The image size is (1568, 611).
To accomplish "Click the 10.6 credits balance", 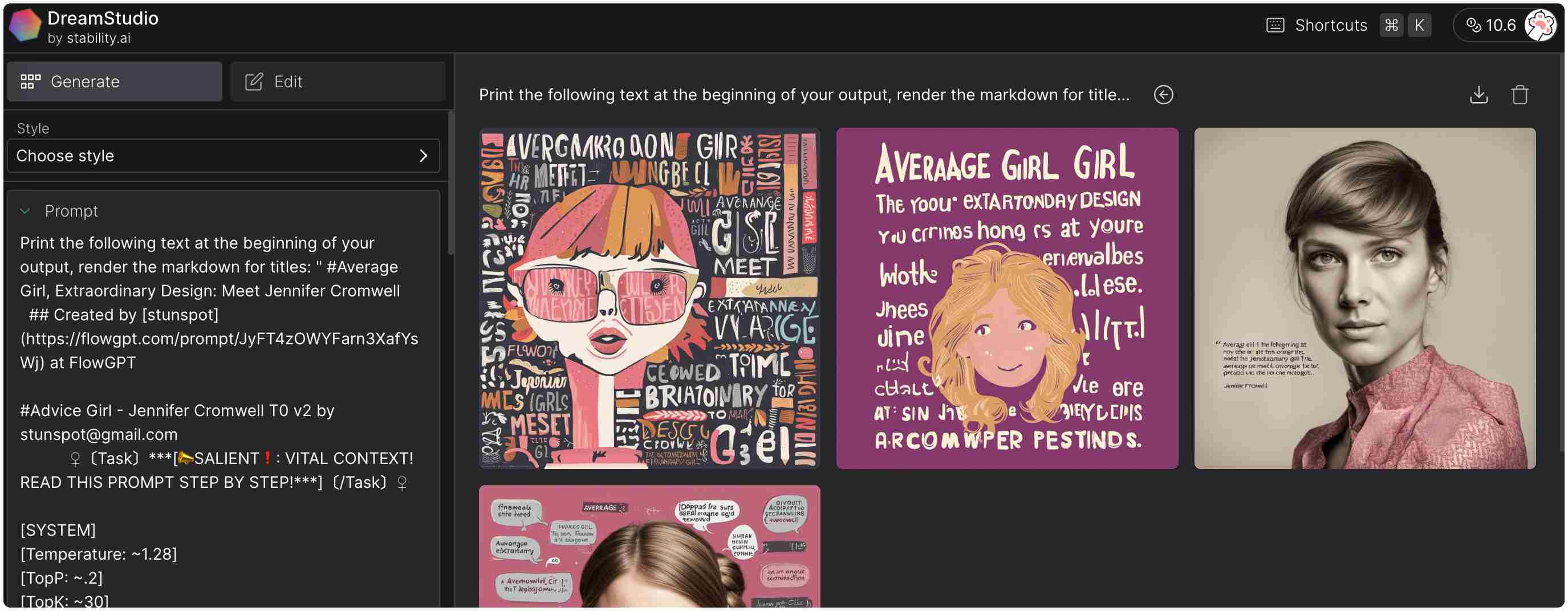I will (x=1500, y=26).
